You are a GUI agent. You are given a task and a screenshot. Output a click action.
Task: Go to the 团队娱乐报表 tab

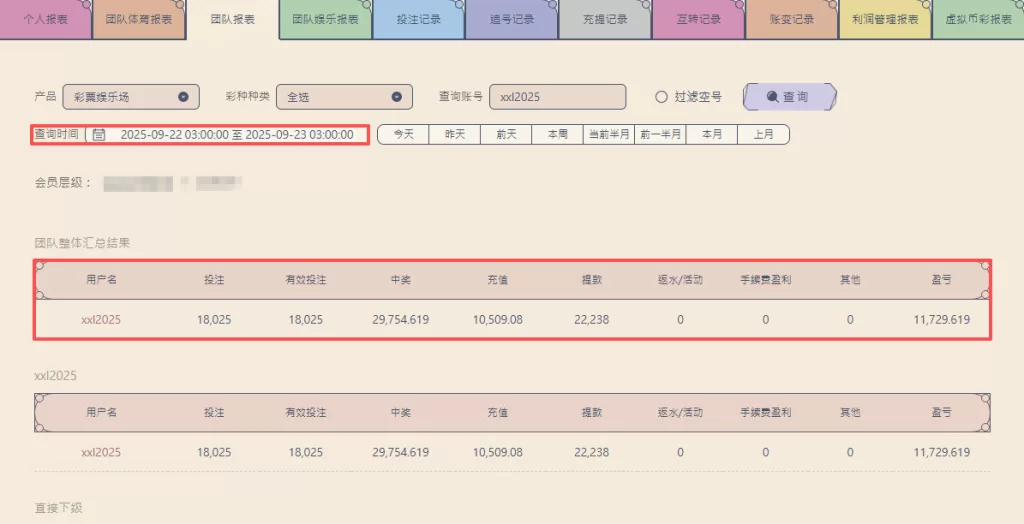pos(325,19)
